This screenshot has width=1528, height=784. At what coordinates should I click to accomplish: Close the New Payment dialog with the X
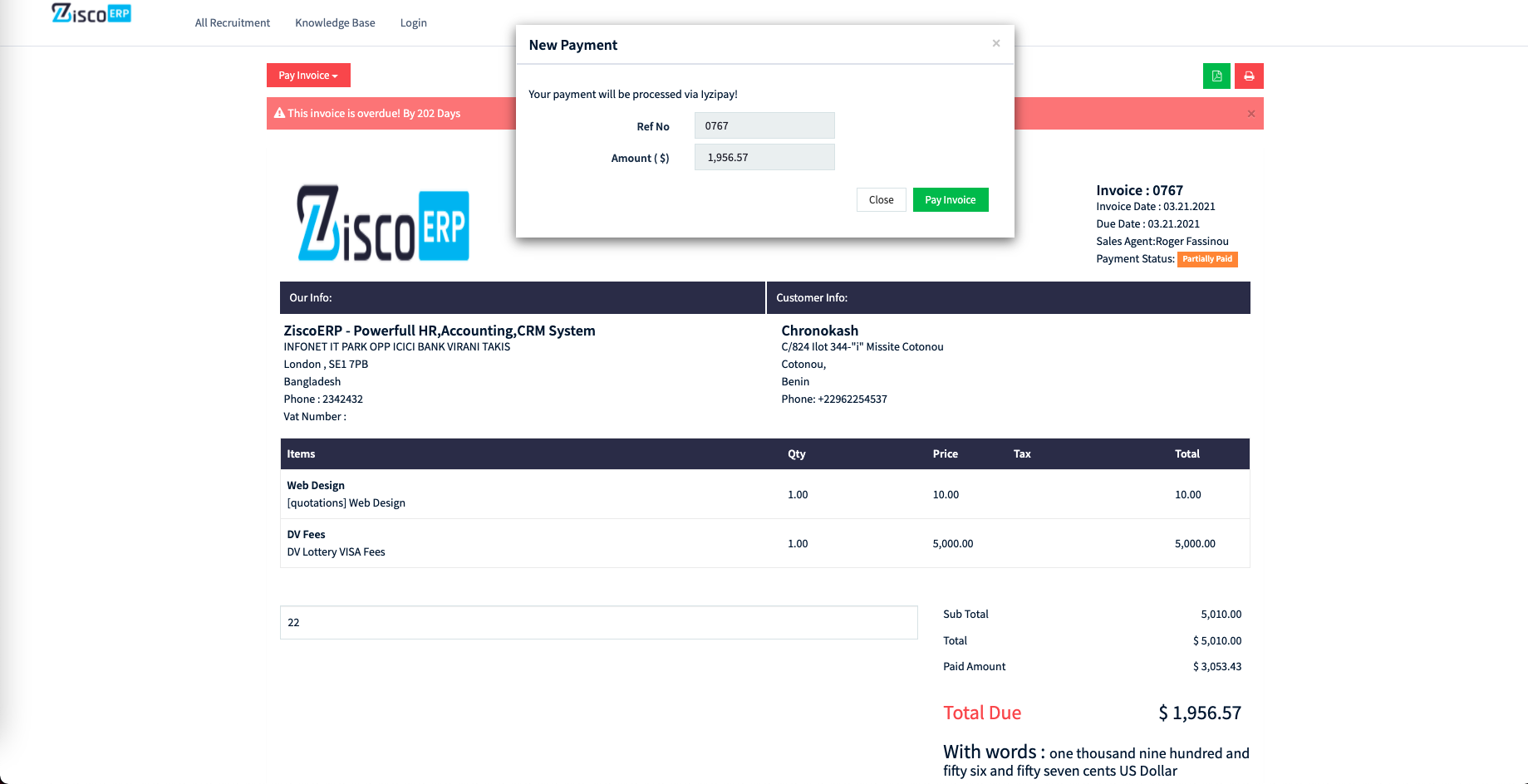click(x=995, y=43)
